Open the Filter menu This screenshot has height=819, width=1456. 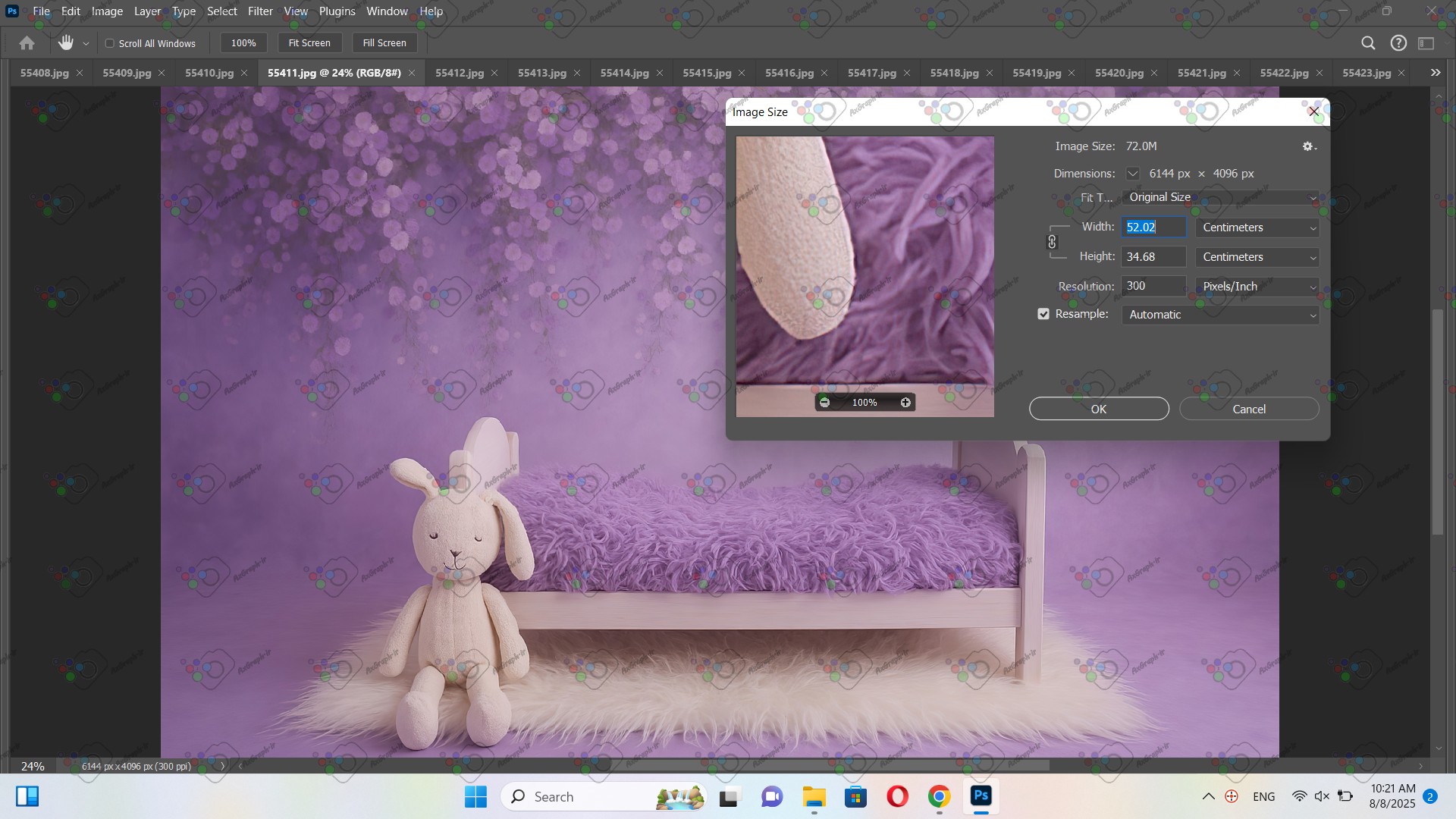pyautogui.click(x=260, y=11)
